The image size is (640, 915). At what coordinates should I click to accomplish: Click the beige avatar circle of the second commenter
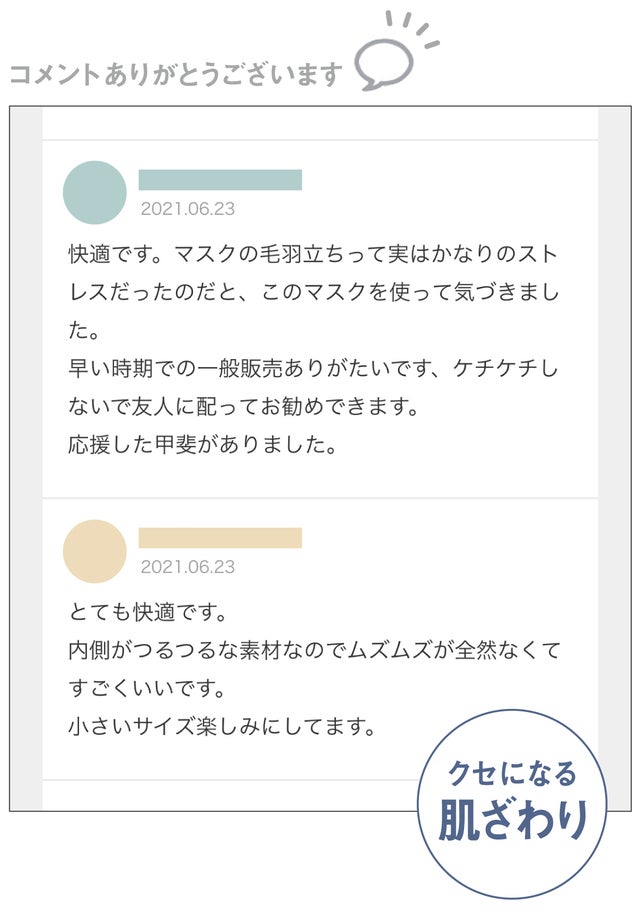point(95,551)
